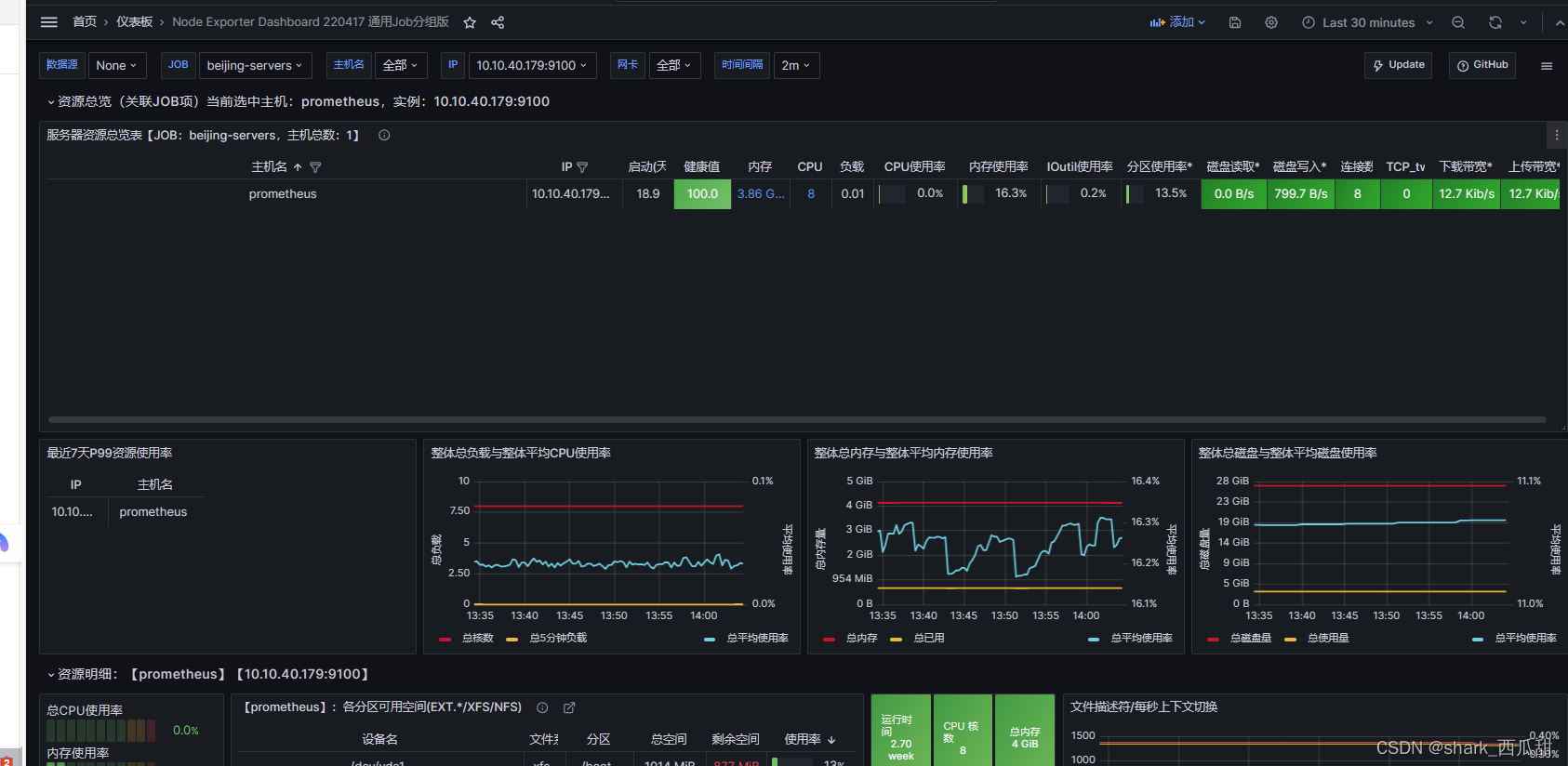Open Node Exporter Dashboard breadcrumb title
Screen dimensions: 1568x766
311,21
